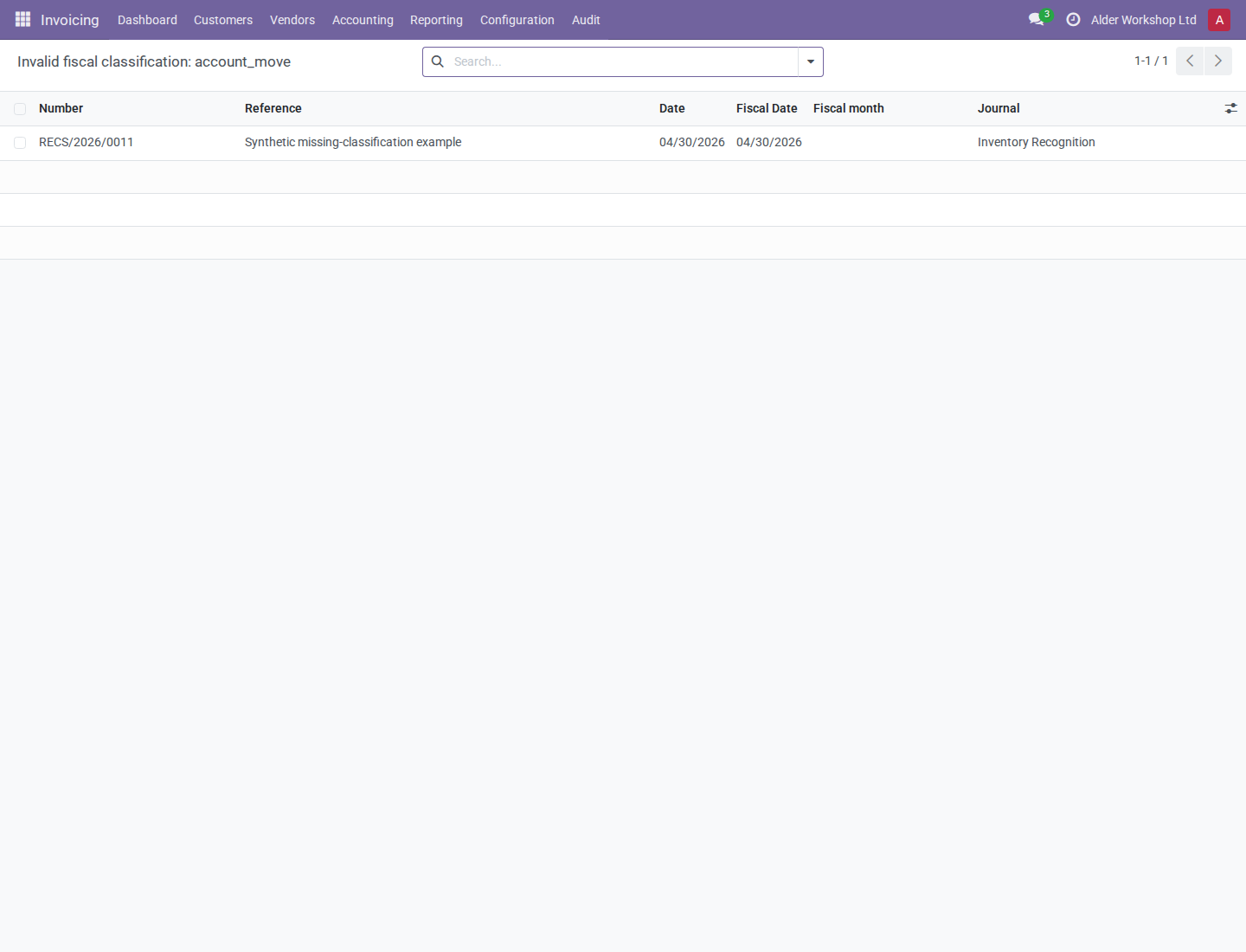1246x952 pixels.
Task: Click the Date cell 04/30/2026
Action: (x=692, y=142)
